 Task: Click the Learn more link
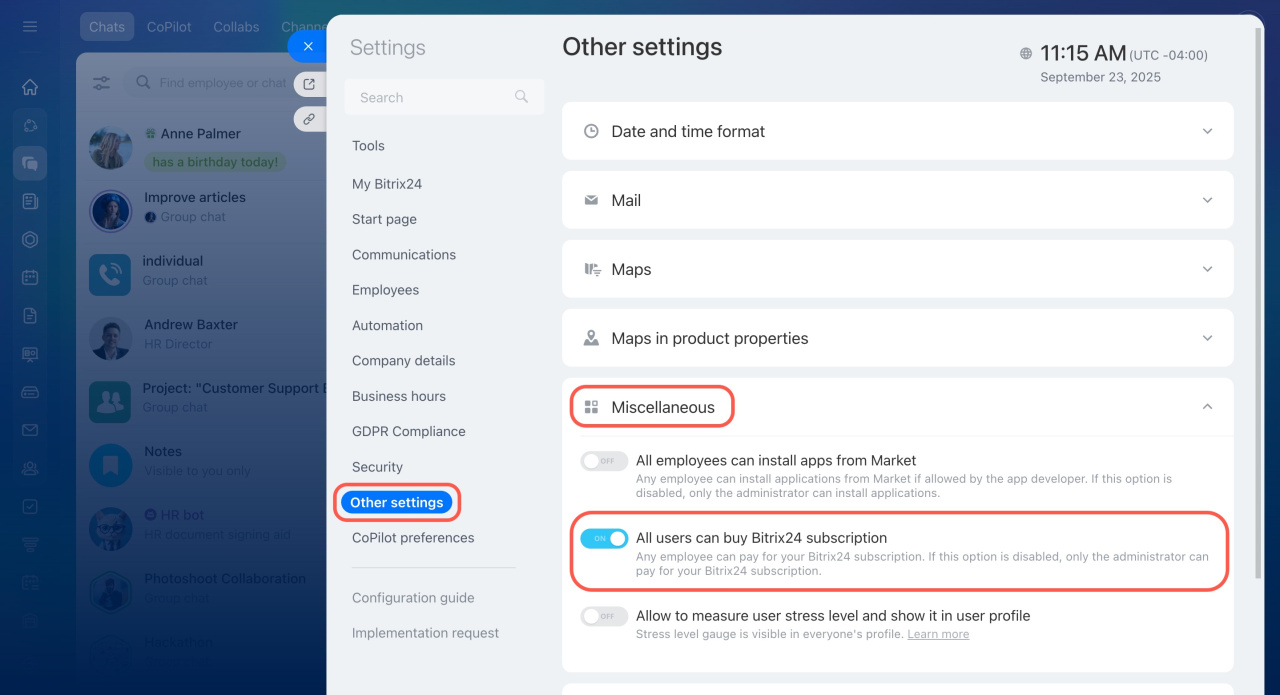click(938, 634)
